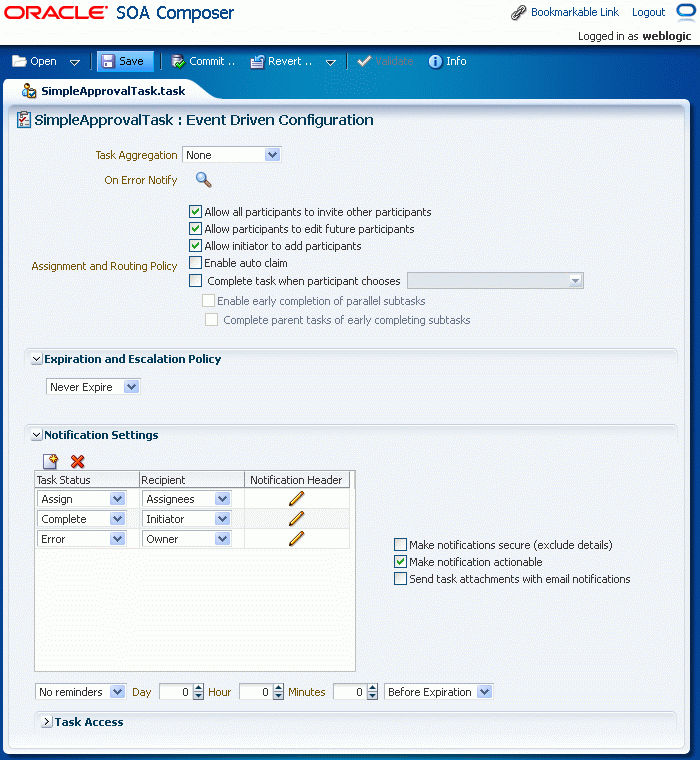Screen dimensions: 700x760
Task: Click the Day spinner arrows
Action: [x=198, y=692]
